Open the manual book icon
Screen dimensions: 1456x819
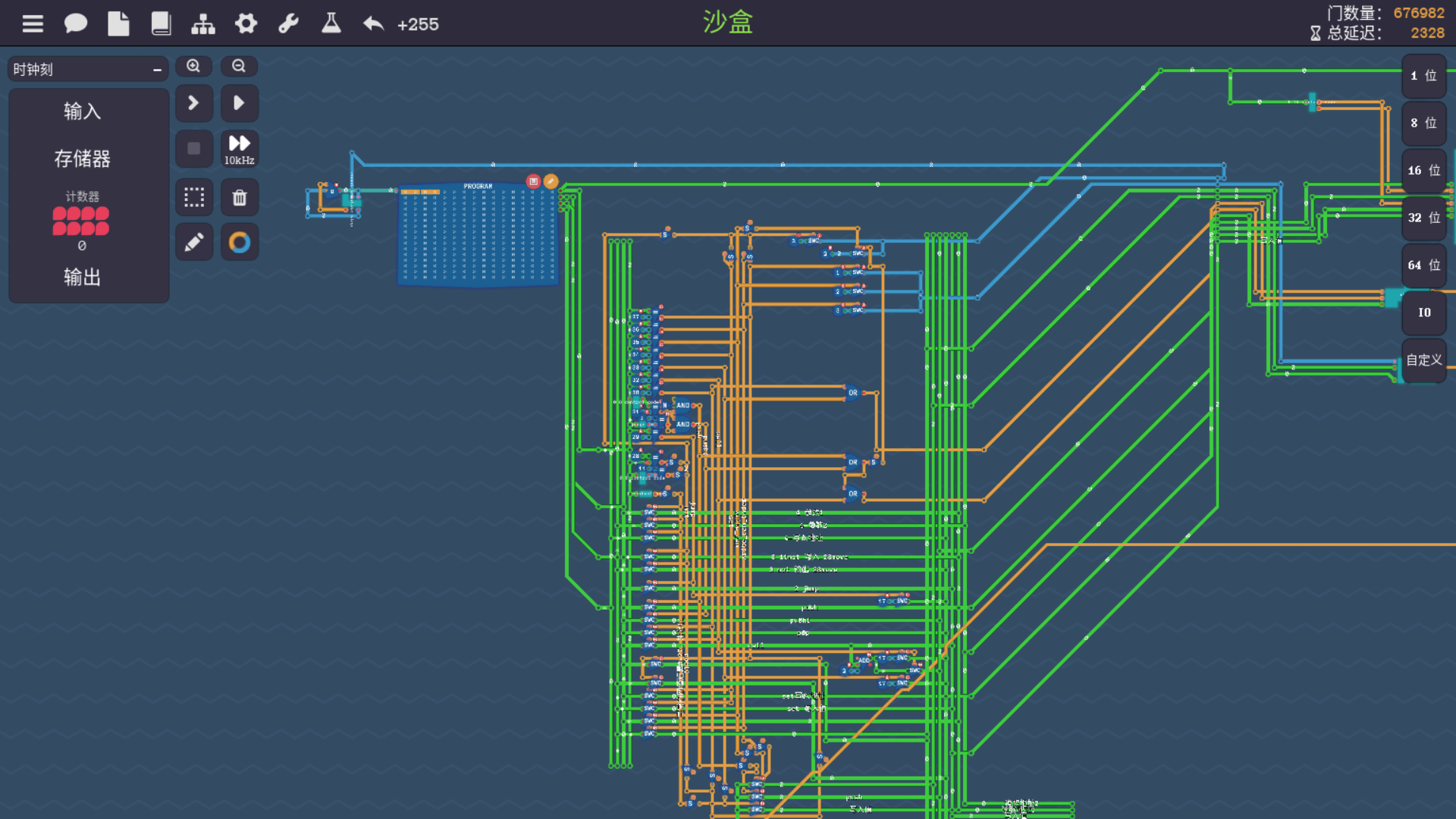[161, 24]
